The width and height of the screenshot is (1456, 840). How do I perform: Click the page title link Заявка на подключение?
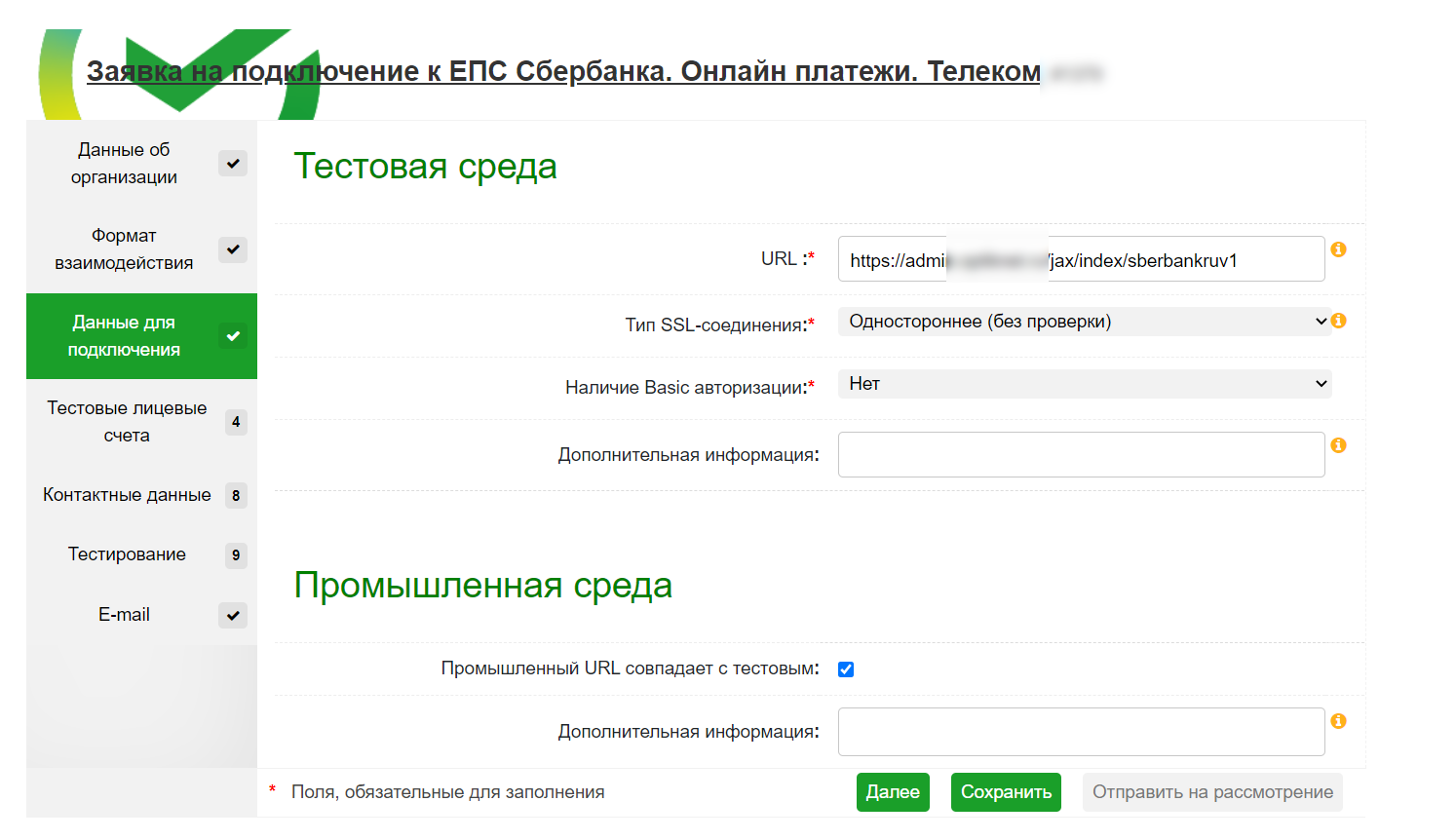563,72
